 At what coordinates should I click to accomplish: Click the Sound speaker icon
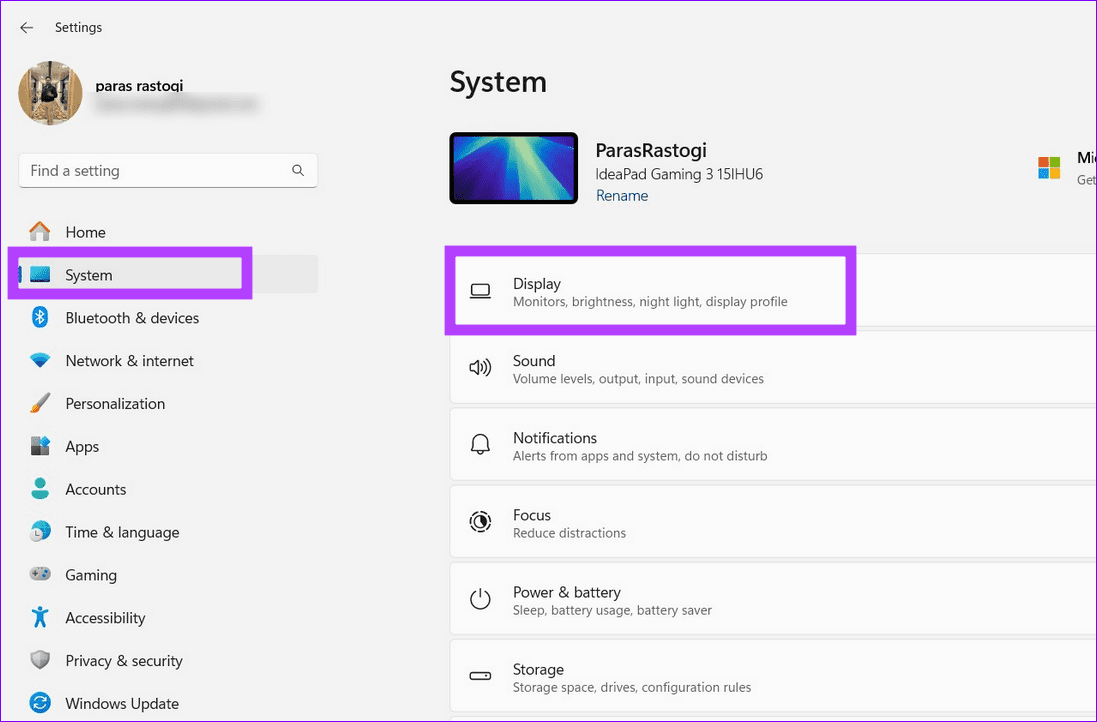click(x=481, y=368)
